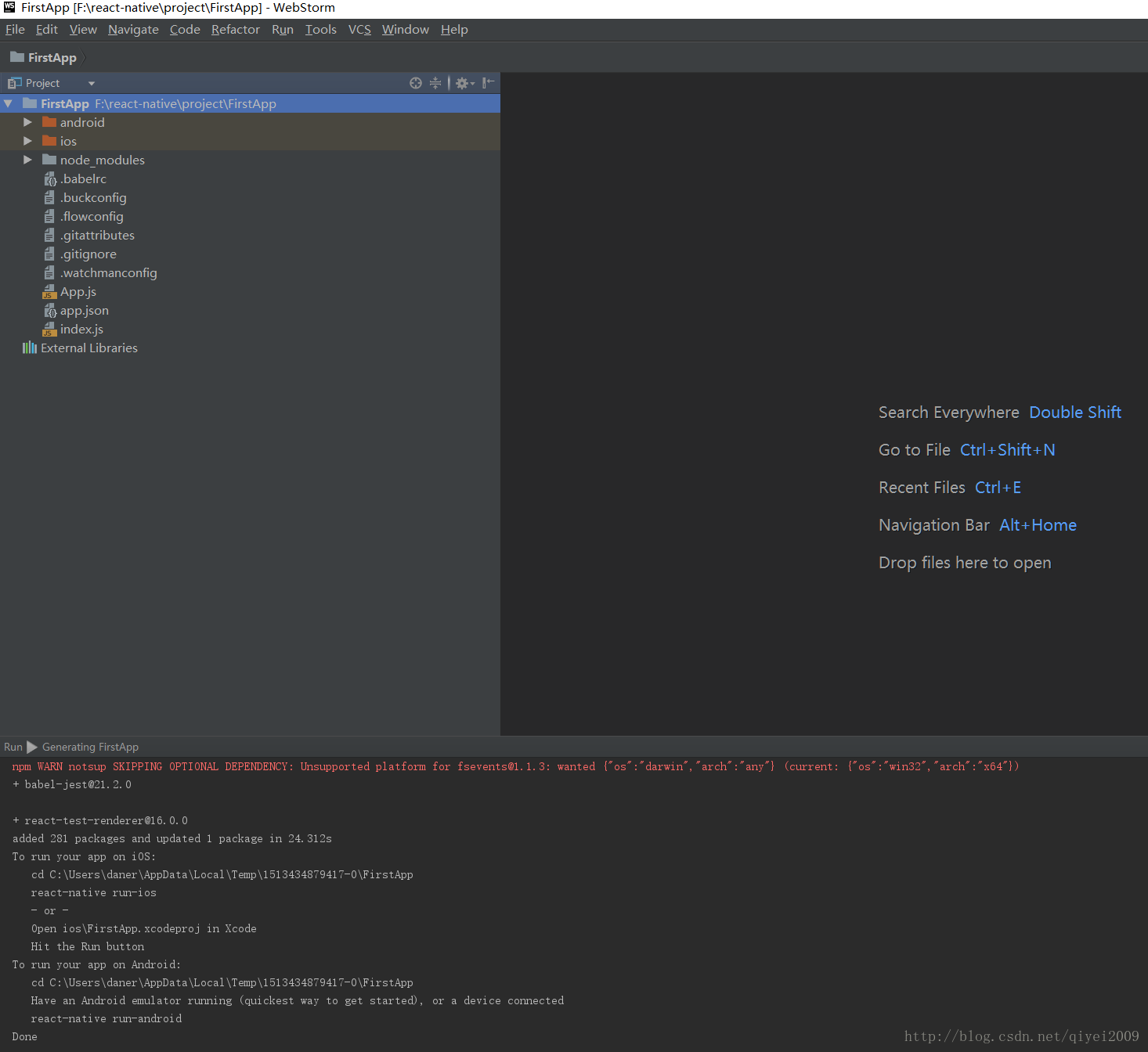Click the node_modules folder icon
Screen dimensions: 1148x1052
tap(49, 160)
